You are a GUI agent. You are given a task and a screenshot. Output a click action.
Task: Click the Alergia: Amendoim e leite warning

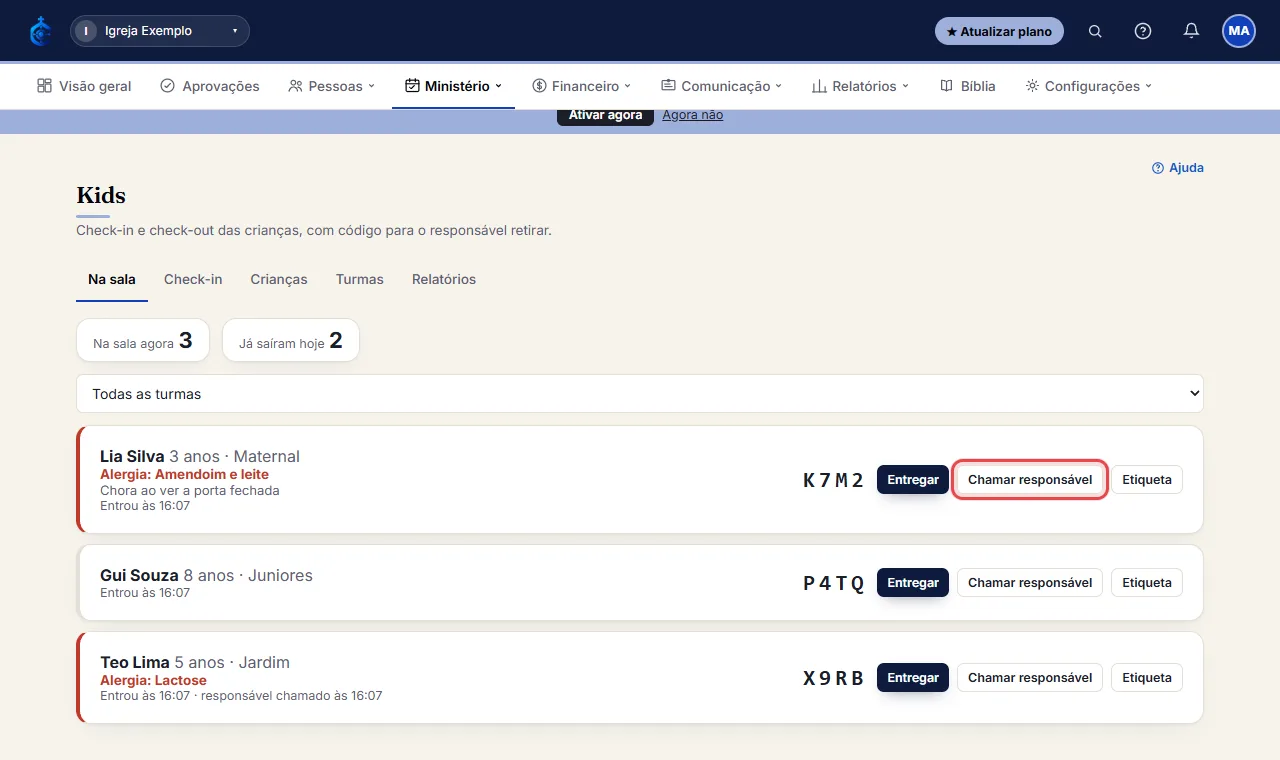185,474
